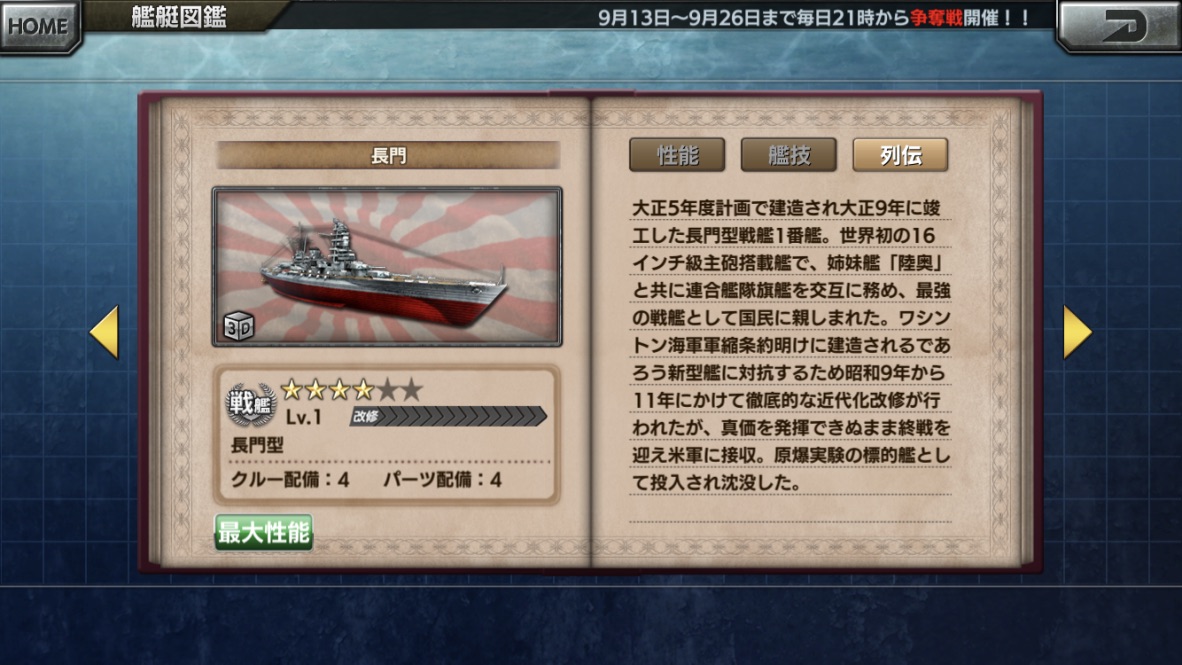Click the ship biography text

[791, 345]
